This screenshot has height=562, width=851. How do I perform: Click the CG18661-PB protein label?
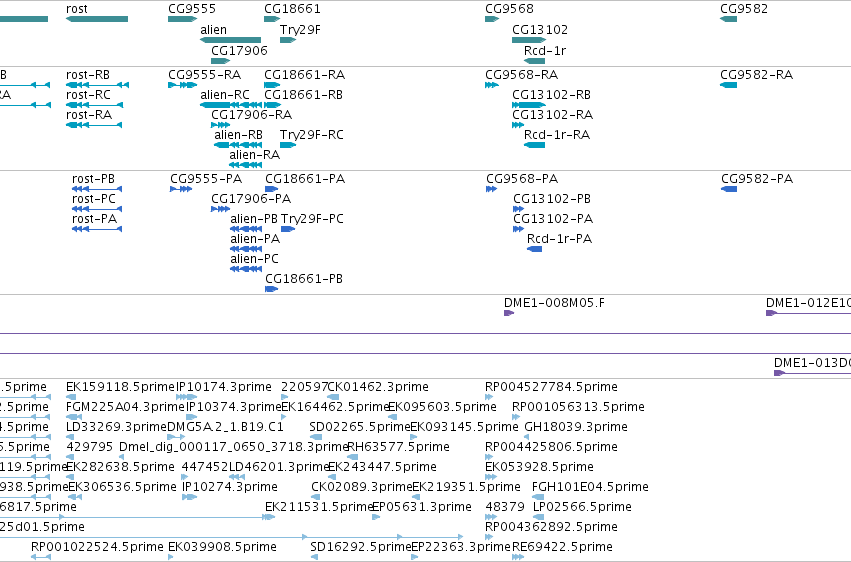(x=304, y=279)
